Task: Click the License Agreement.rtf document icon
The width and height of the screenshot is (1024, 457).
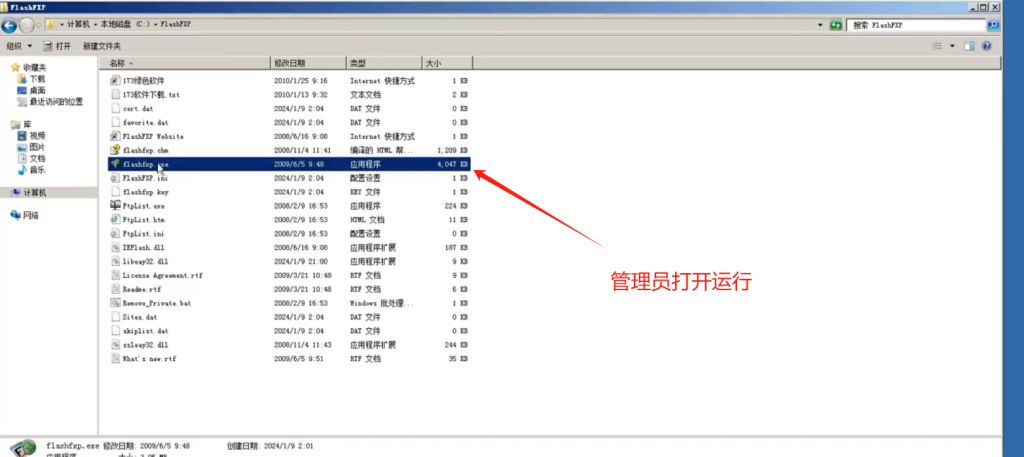Action: (116, 275)
